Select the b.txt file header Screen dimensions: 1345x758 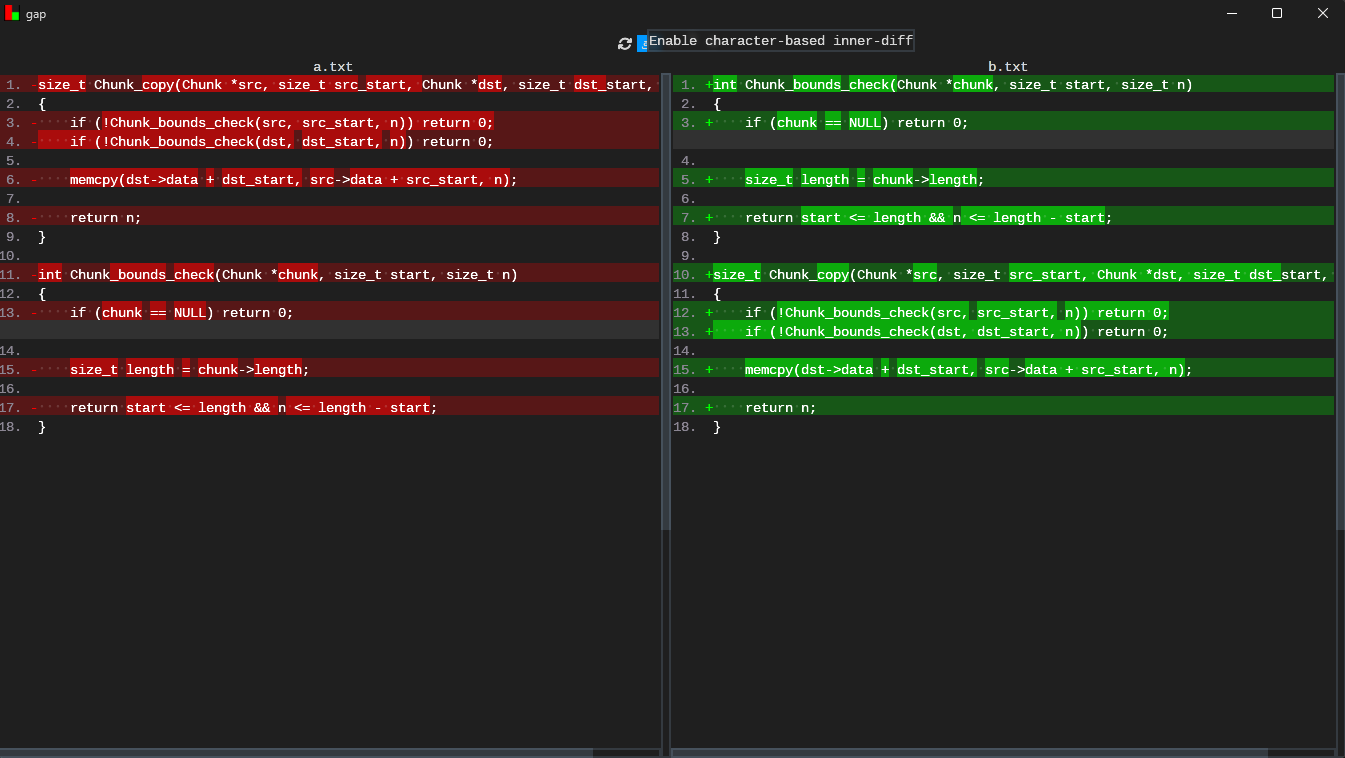pos(1007,67)
